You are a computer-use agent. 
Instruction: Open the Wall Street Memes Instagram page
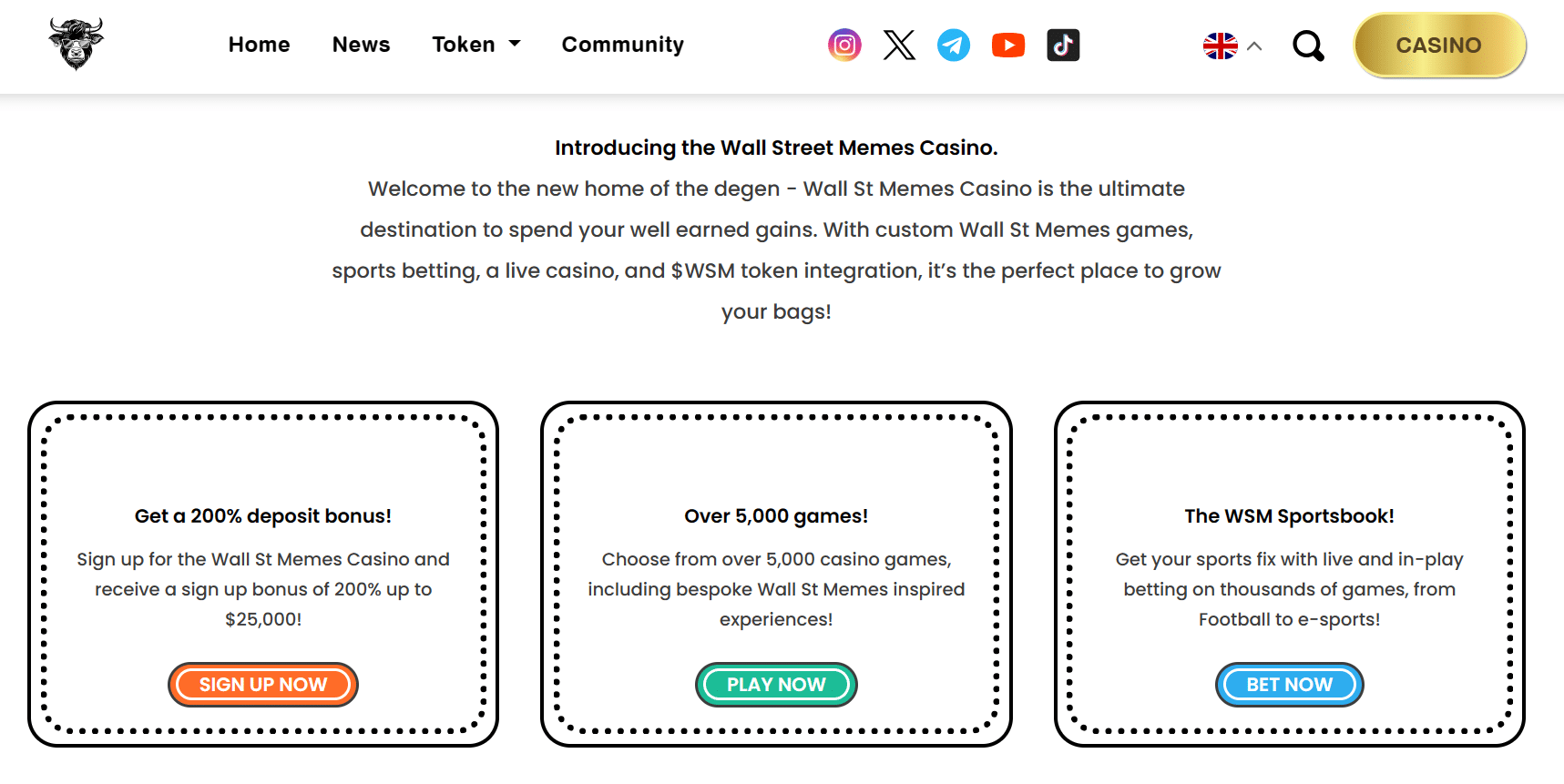[x=843, y=45]
